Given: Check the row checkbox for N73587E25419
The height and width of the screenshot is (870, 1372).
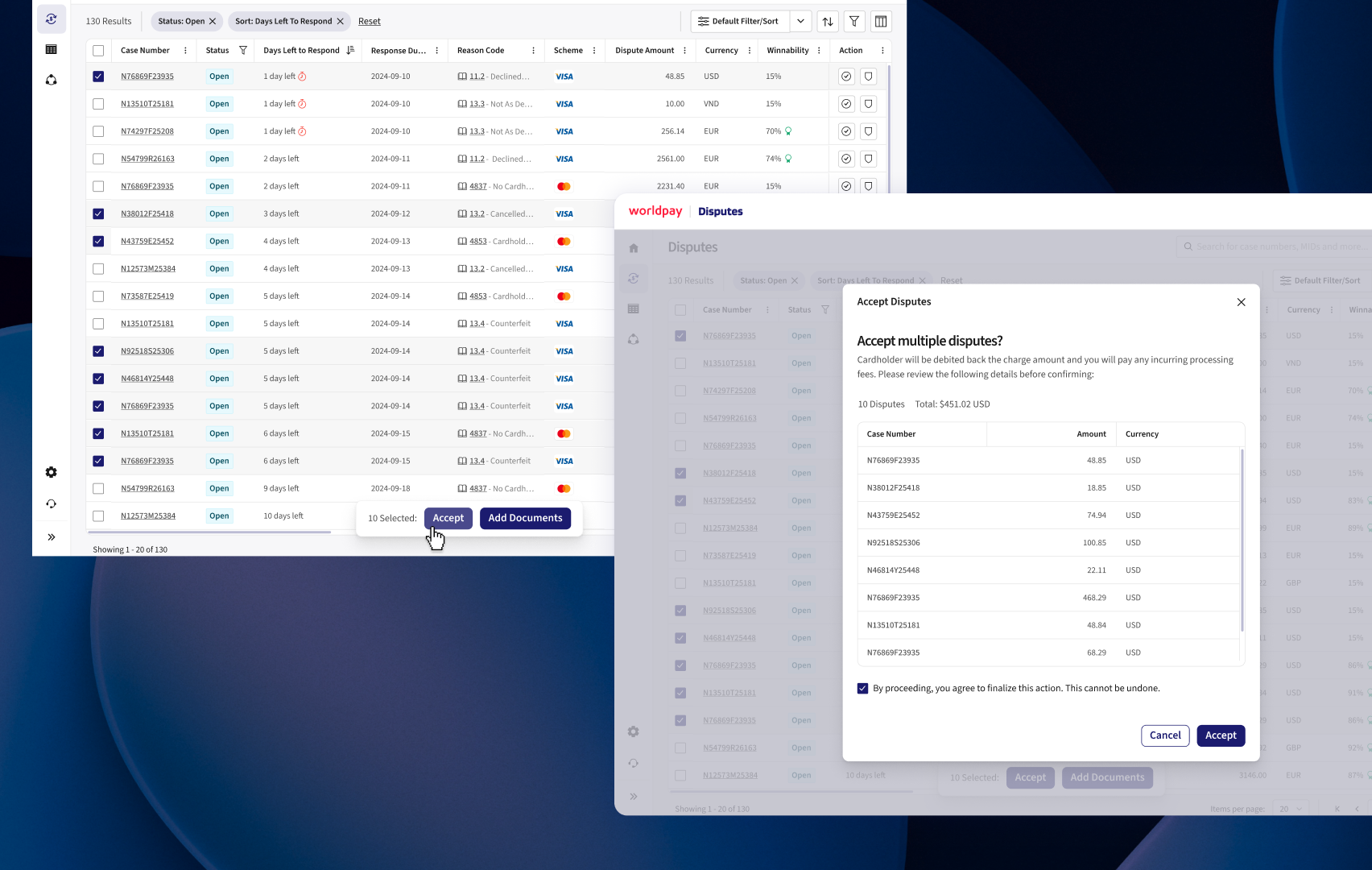Looking at the screenshot, I should [x=98, y=296].
